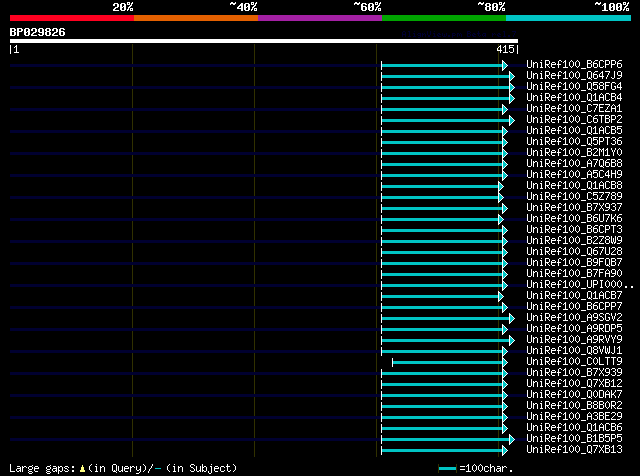Screen dimensions: 640x476
Task: Click label UniRef100_C7EZA1
Action: point(574,109)
